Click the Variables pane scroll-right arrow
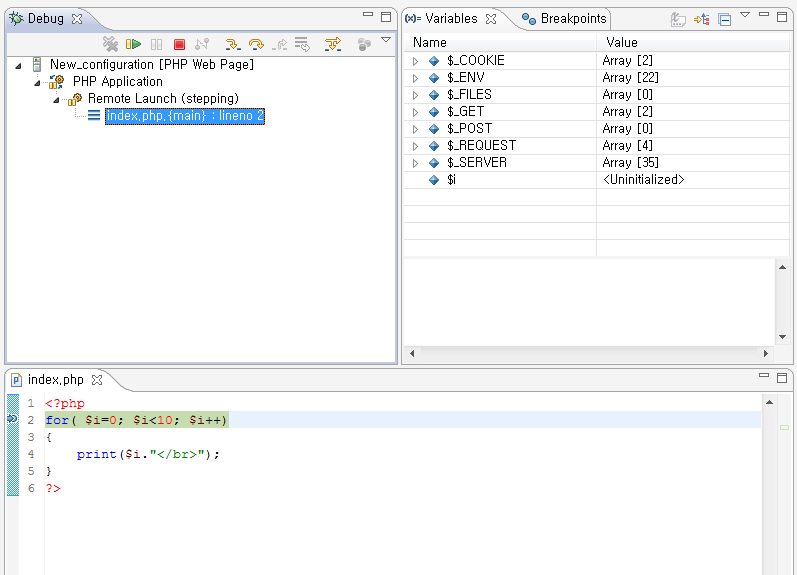Screen dimensions: 797x575 point(765,353)
